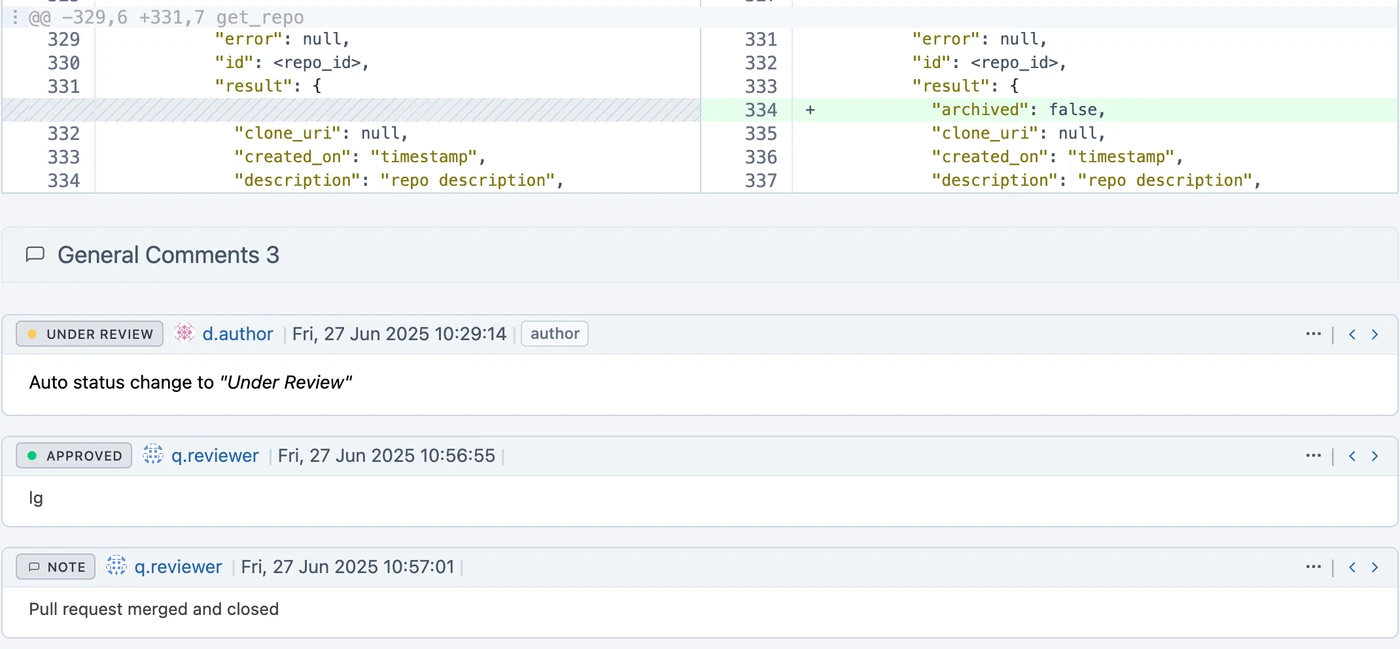Click the NOTE badge
Screen dimensions: 1400x649
click(x=56, y=567)
